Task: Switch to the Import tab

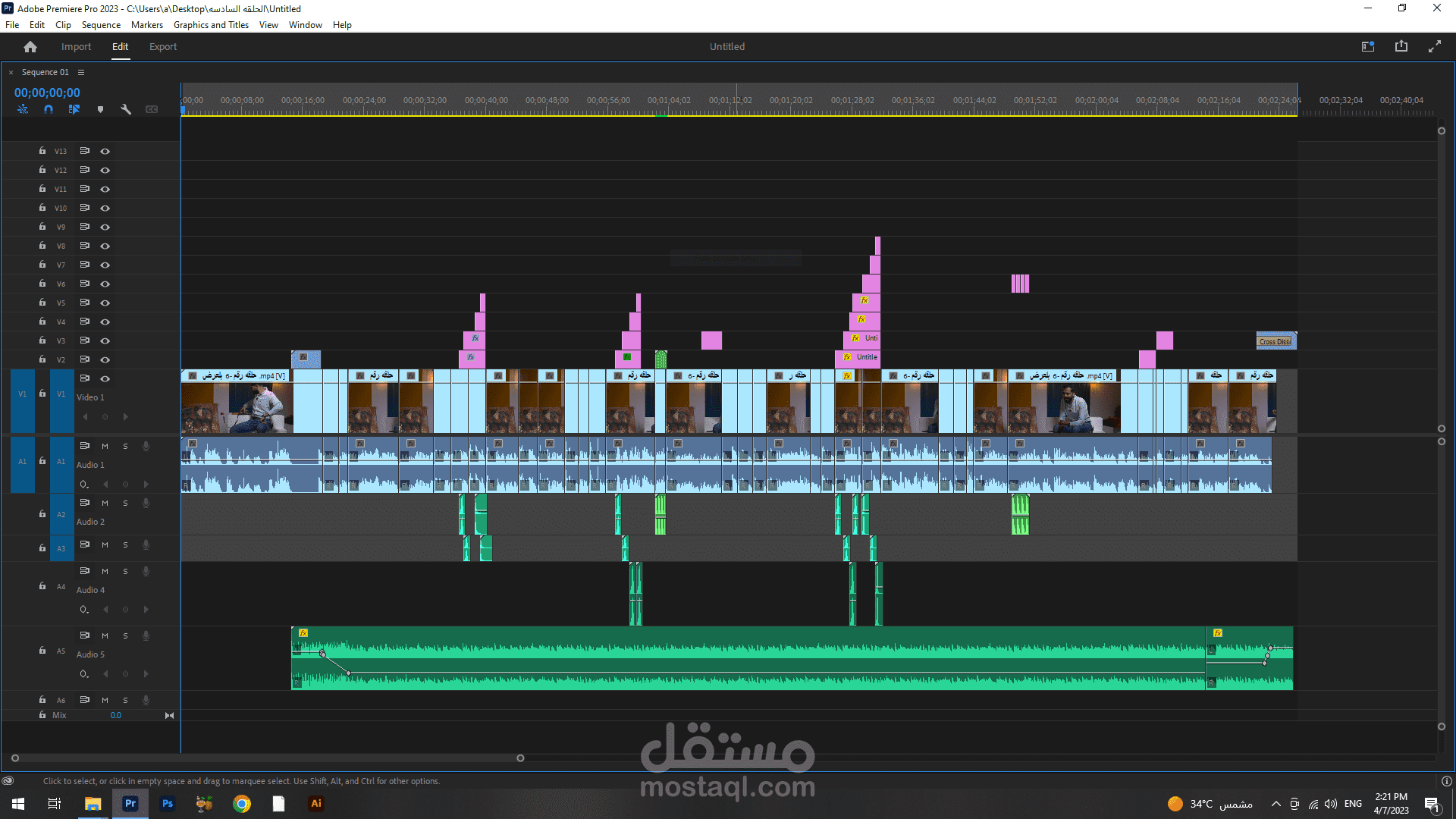Action: point(76,47)
